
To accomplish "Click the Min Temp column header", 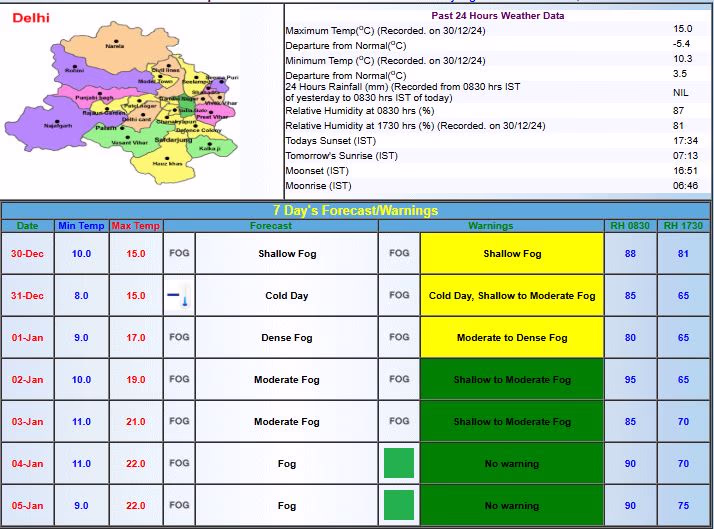I will [81, 226].
